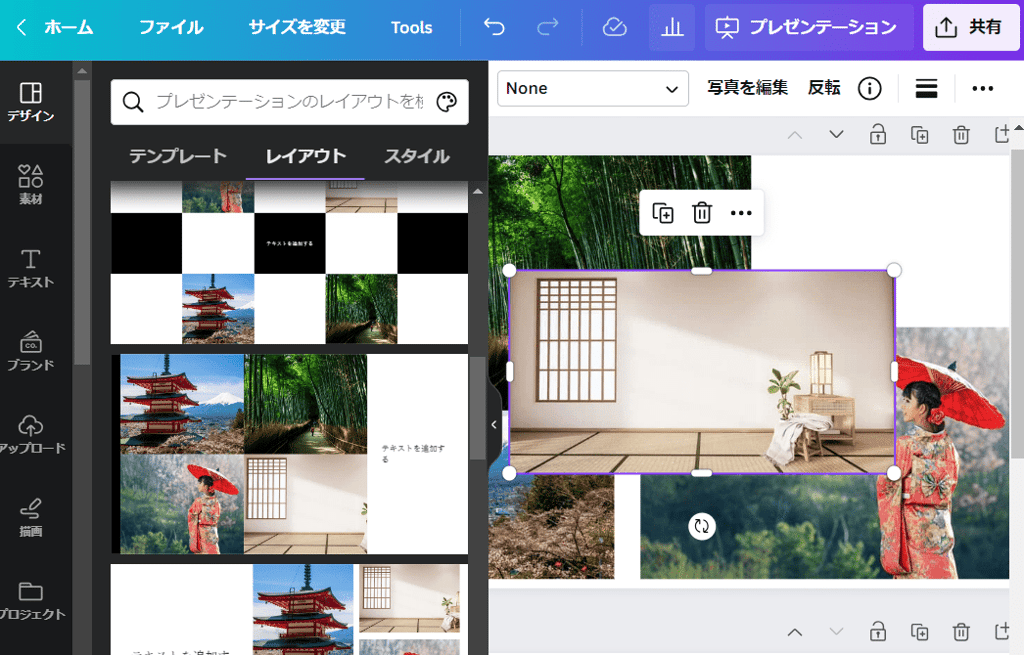Image resolution: width=1024 pixels, height=655 pixels.
Task: Collapse the side panel with the arrow handle
Action: point(494,424)
